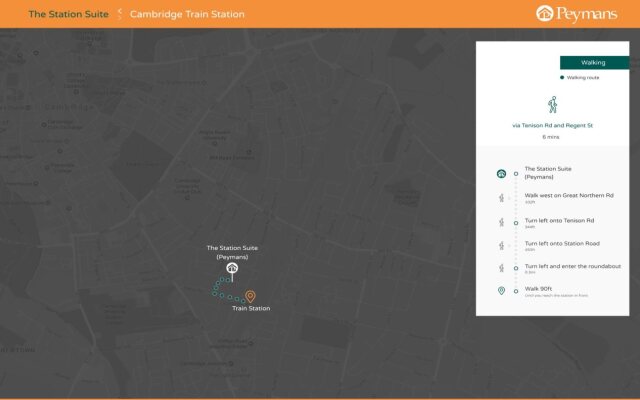Image resolution: width=640 pixels, height=400 pixels.
Task: Click walker icon beside roundabout step
Action: click(502, 268)
